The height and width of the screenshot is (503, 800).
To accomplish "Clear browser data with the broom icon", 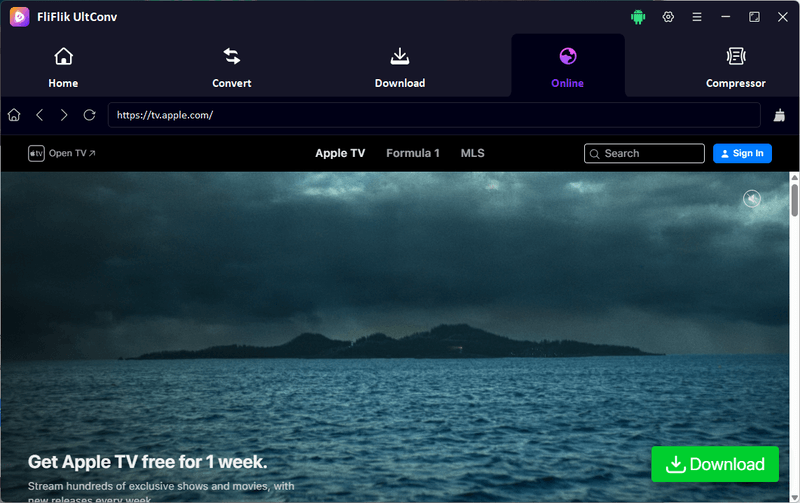I will point(779,115).
